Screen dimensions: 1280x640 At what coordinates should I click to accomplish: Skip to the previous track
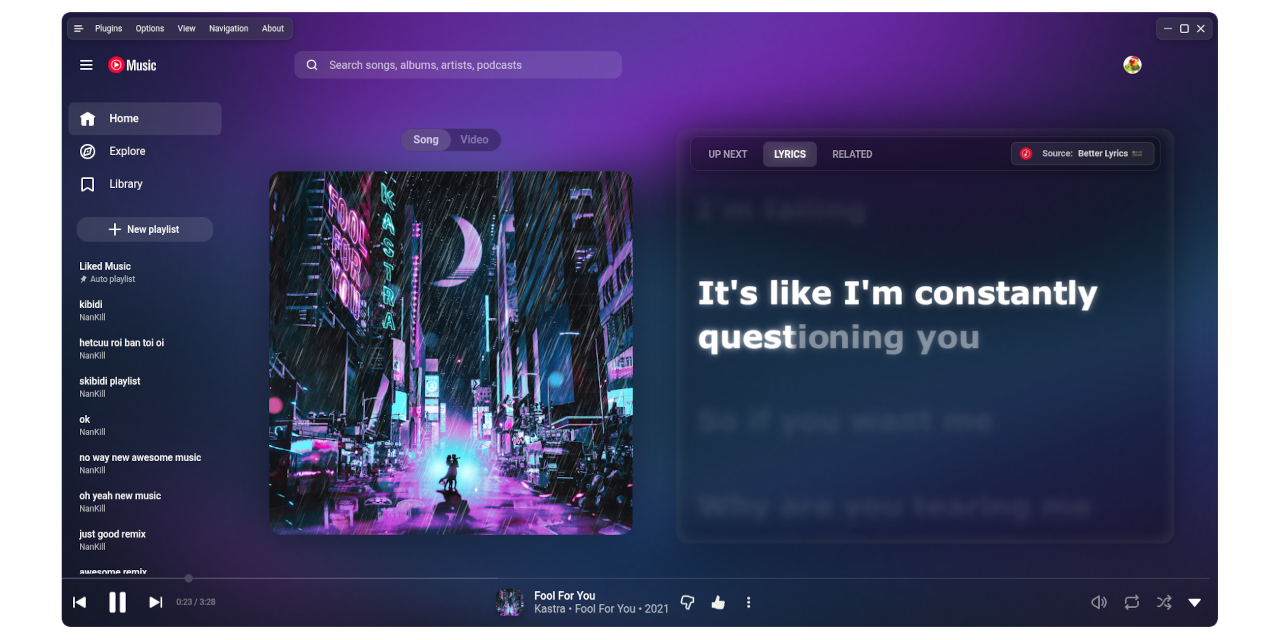point(80,602)
